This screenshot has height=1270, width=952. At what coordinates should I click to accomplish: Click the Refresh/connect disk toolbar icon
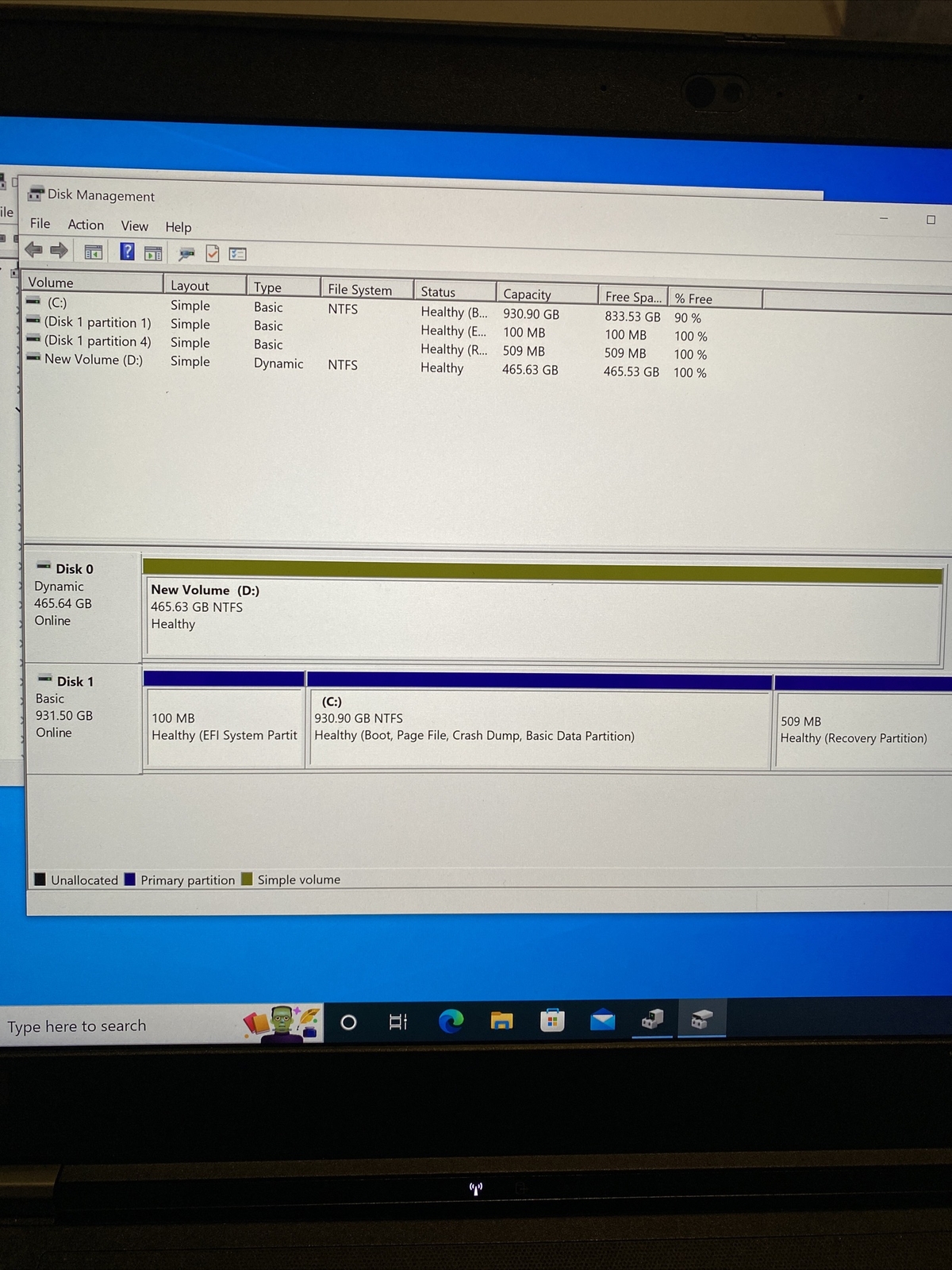[186, 253]
